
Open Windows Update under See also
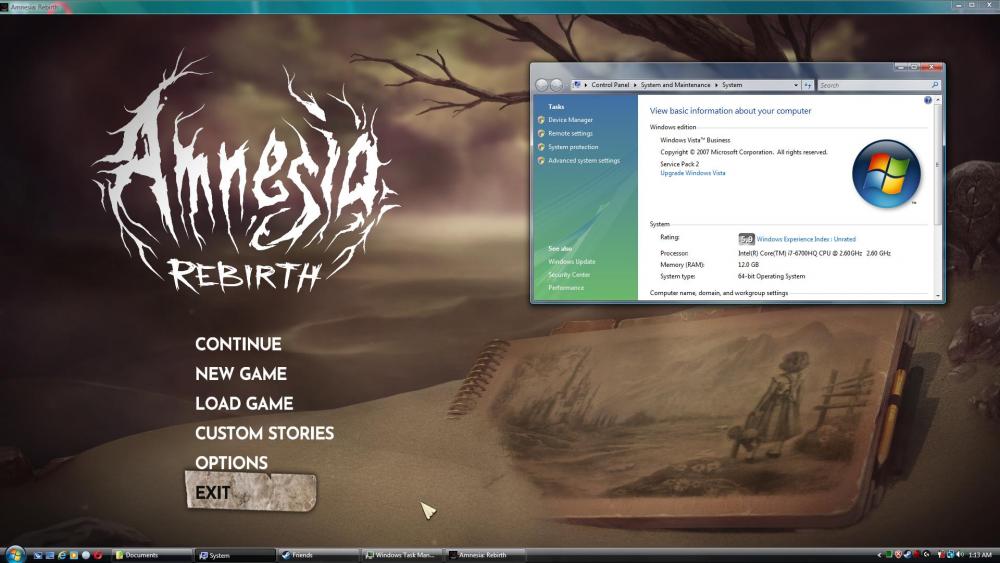571,262
